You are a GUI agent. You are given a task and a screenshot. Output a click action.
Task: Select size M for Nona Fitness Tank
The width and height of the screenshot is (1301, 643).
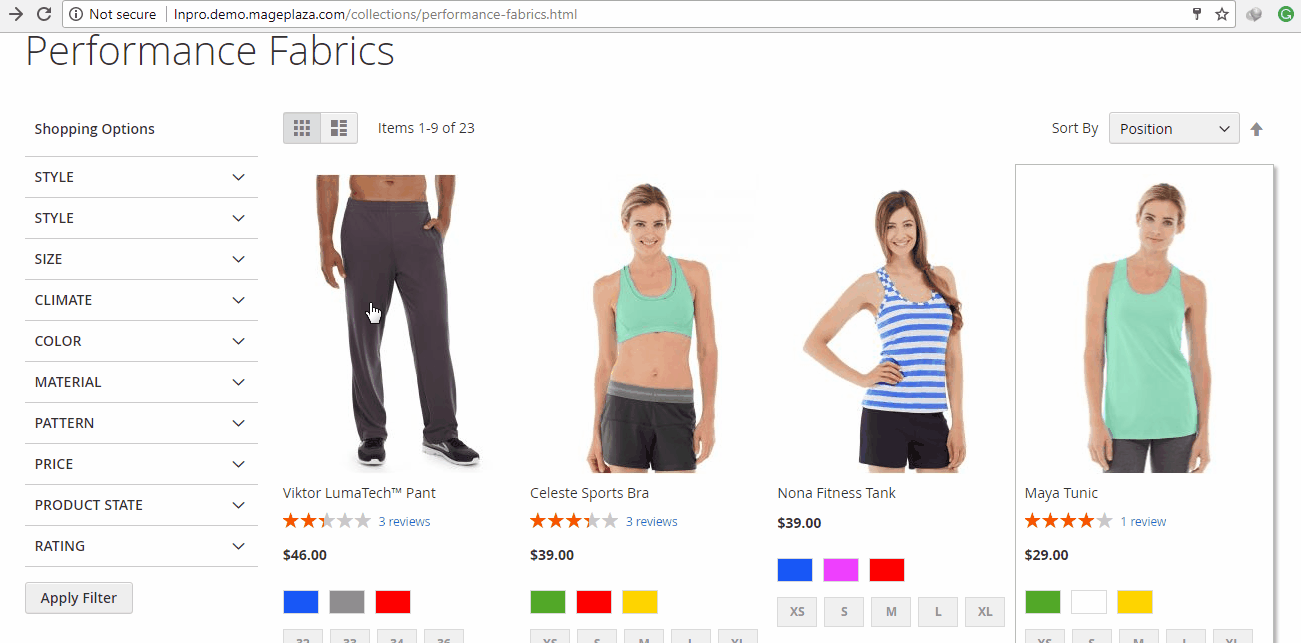click(x=891, y=611)
